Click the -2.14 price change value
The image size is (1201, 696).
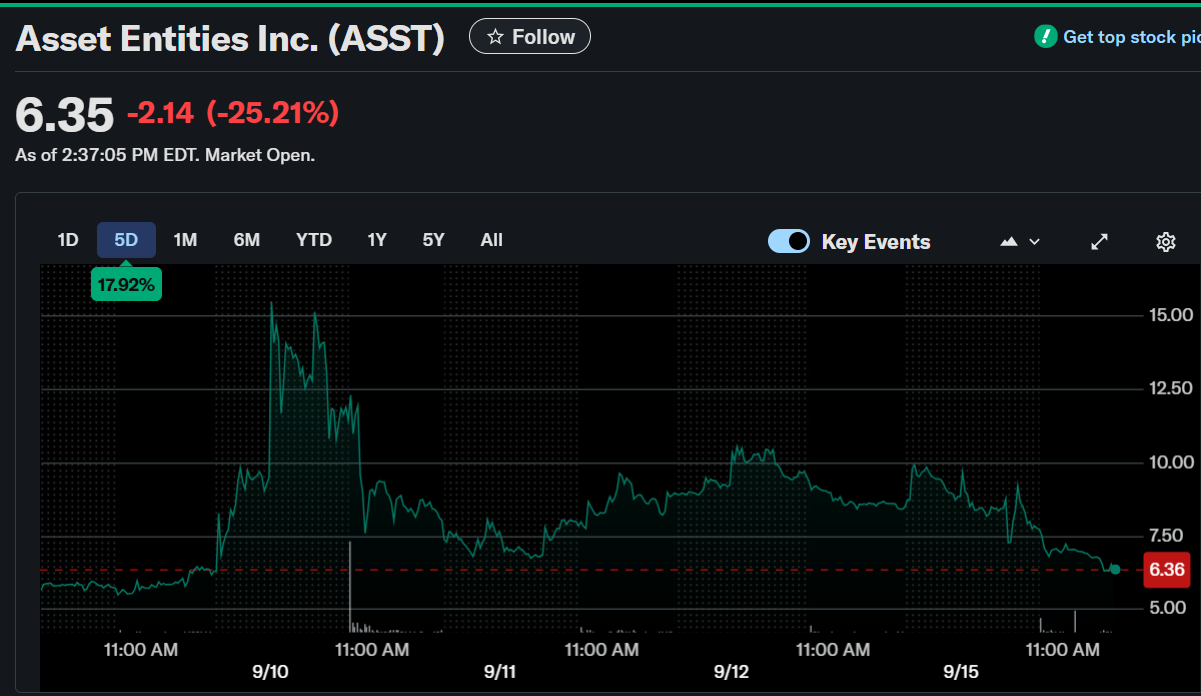[160, 114]
